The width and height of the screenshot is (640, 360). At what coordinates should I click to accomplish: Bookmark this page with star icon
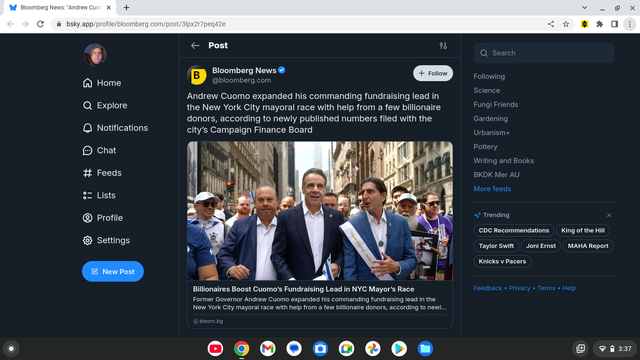pyautogui.click(x=566, y=24)
